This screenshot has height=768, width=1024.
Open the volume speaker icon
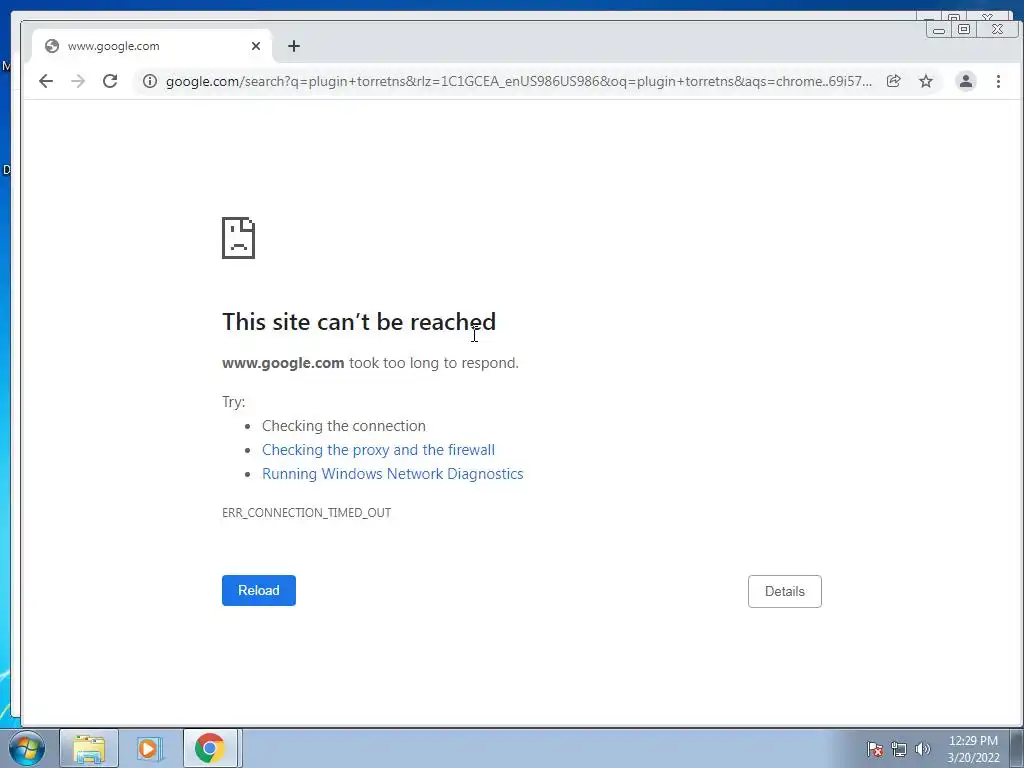(x=922, y=749)
